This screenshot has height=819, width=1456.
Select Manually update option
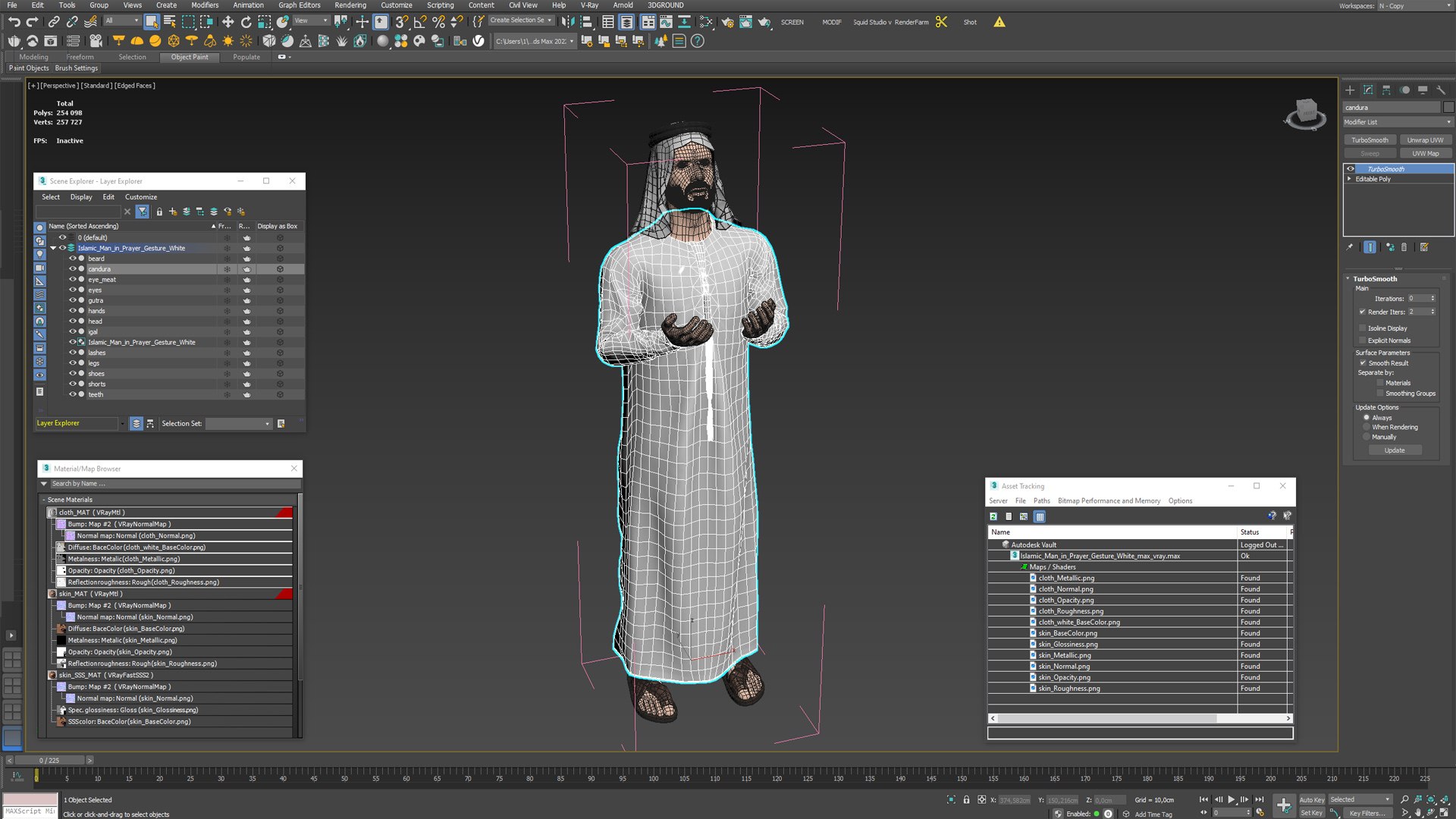coord(1367,437)
